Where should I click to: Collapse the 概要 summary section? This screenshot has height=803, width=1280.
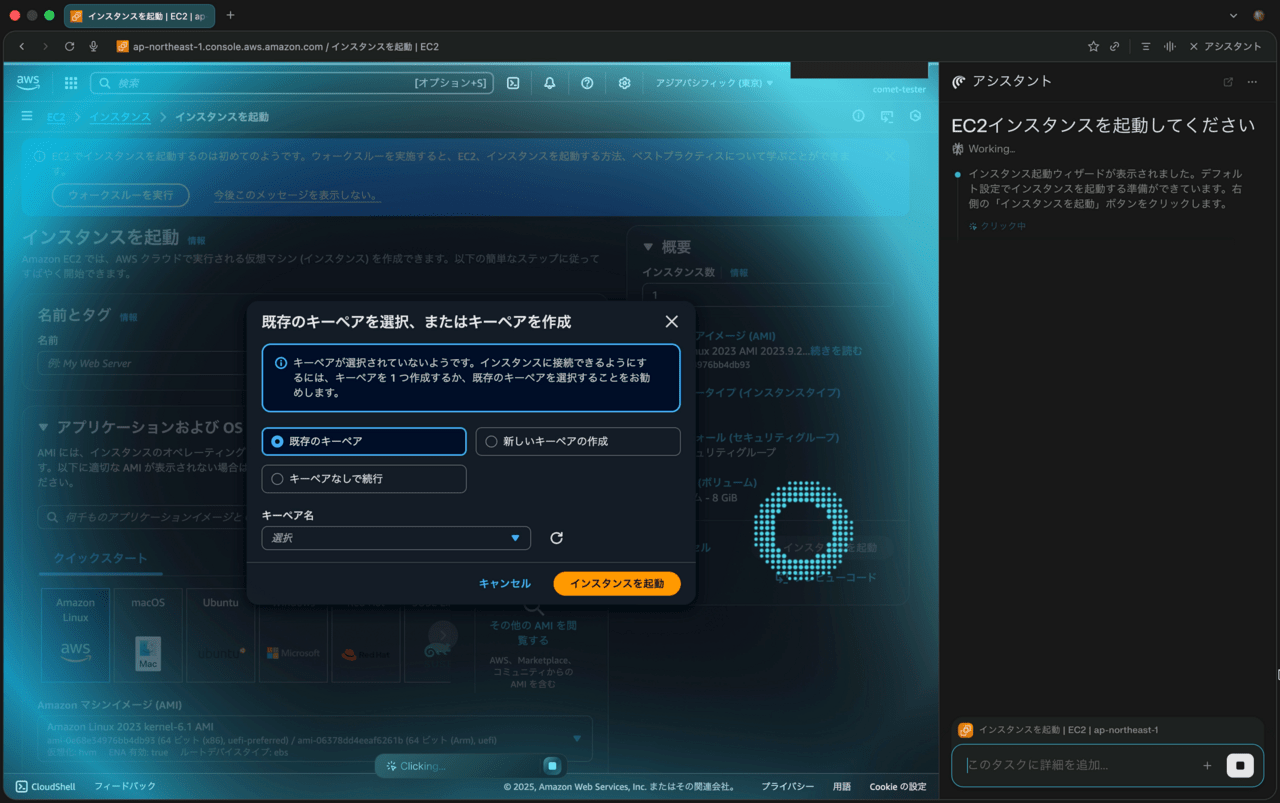(x=648, y=247)
